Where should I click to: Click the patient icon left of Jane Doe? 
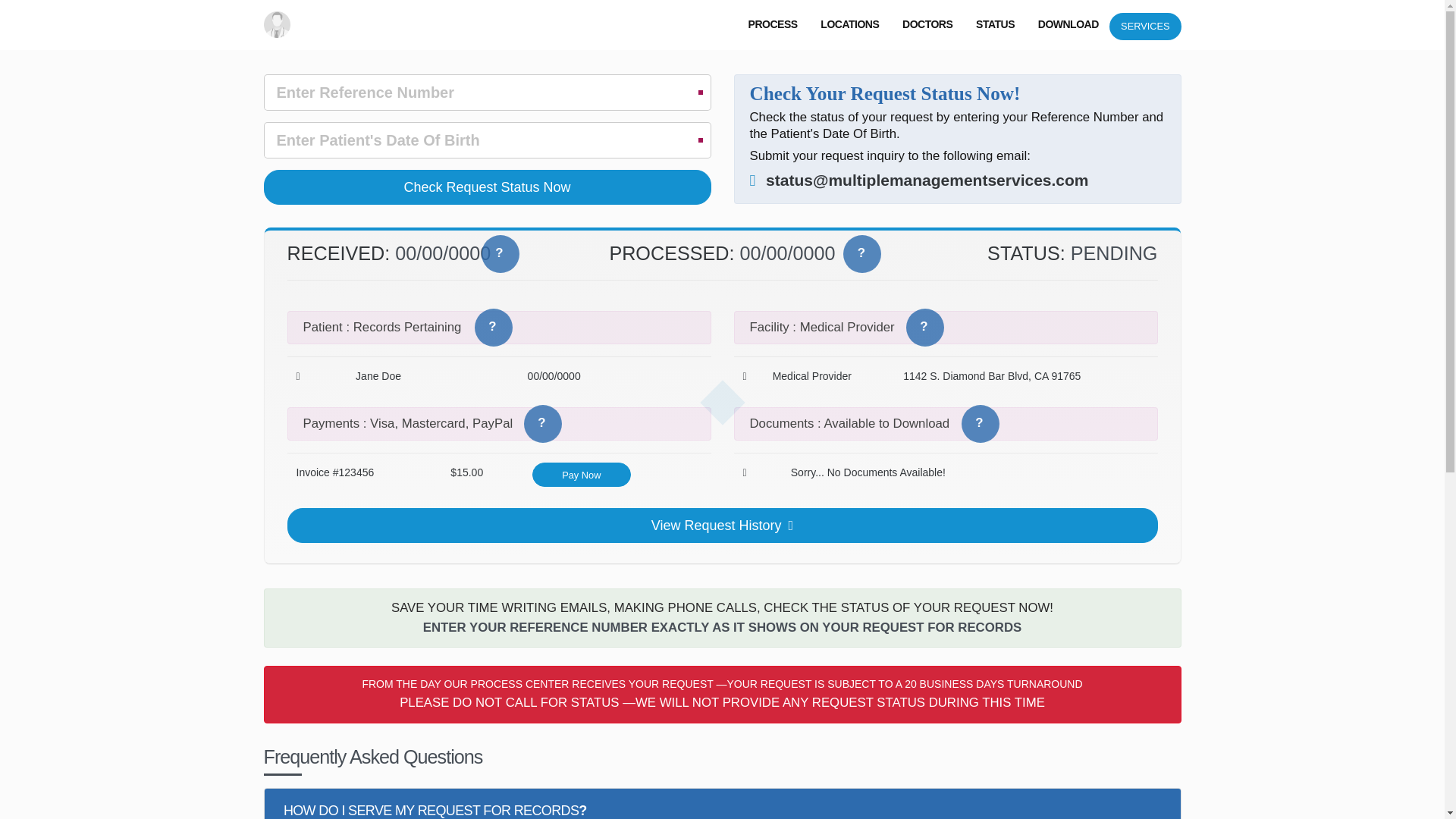(x=298, y=376)
